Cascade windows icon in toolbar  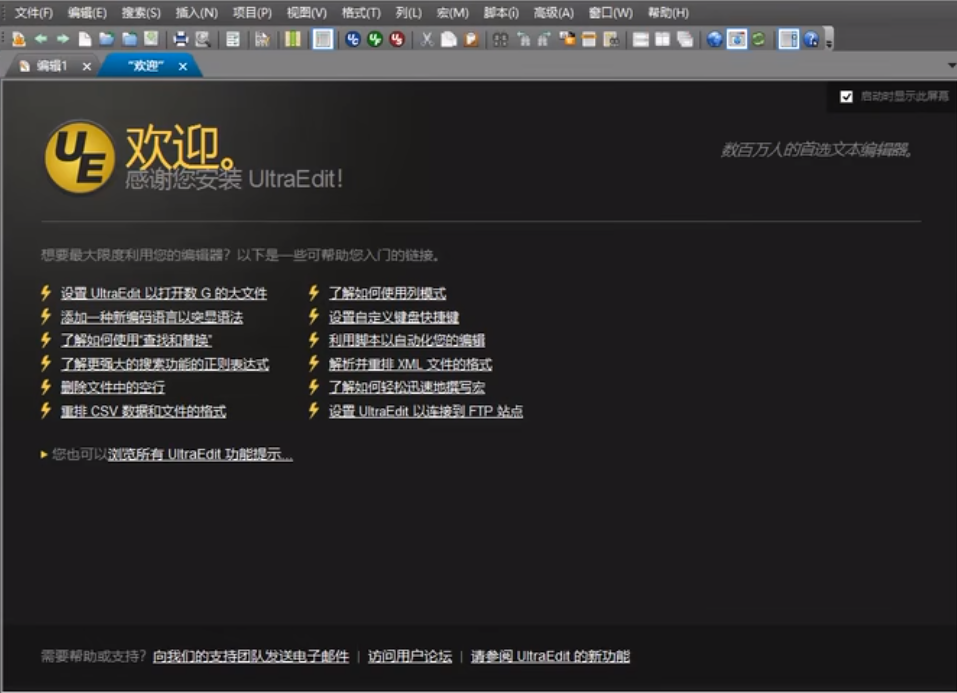click(685, 39)
